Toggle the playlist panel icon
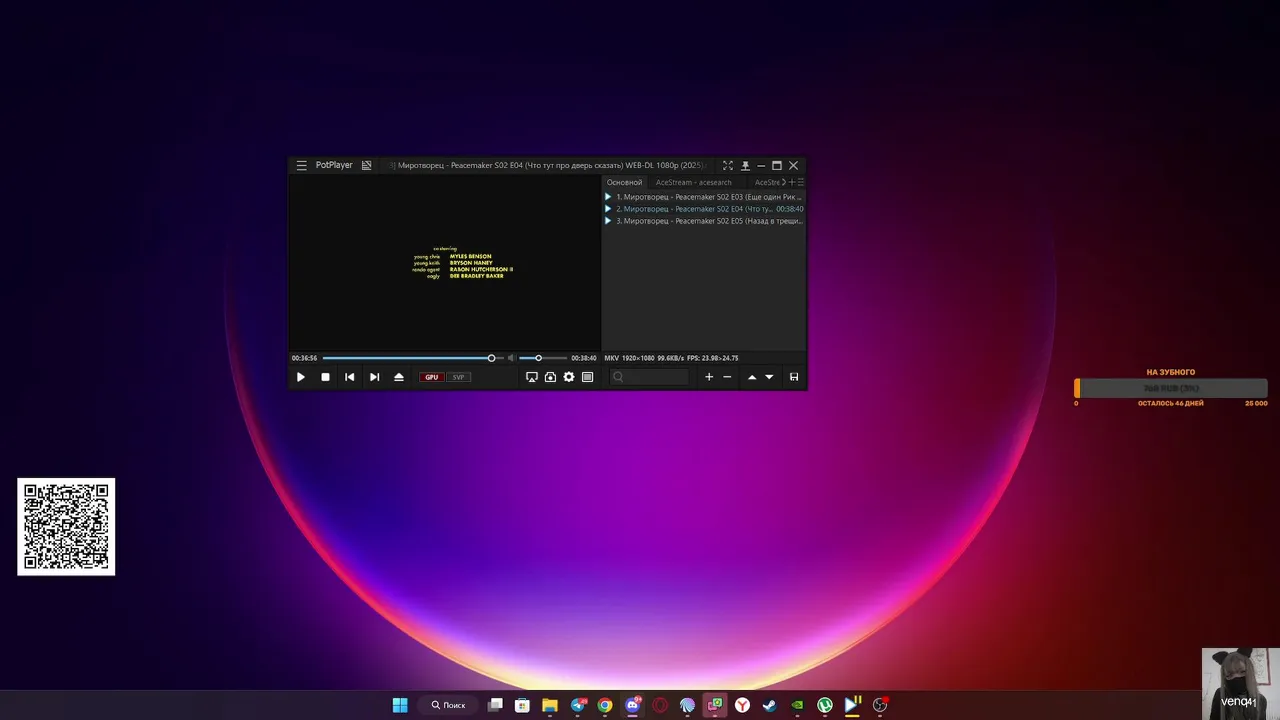The image size is (1280, 720). [x=588, y=377]
